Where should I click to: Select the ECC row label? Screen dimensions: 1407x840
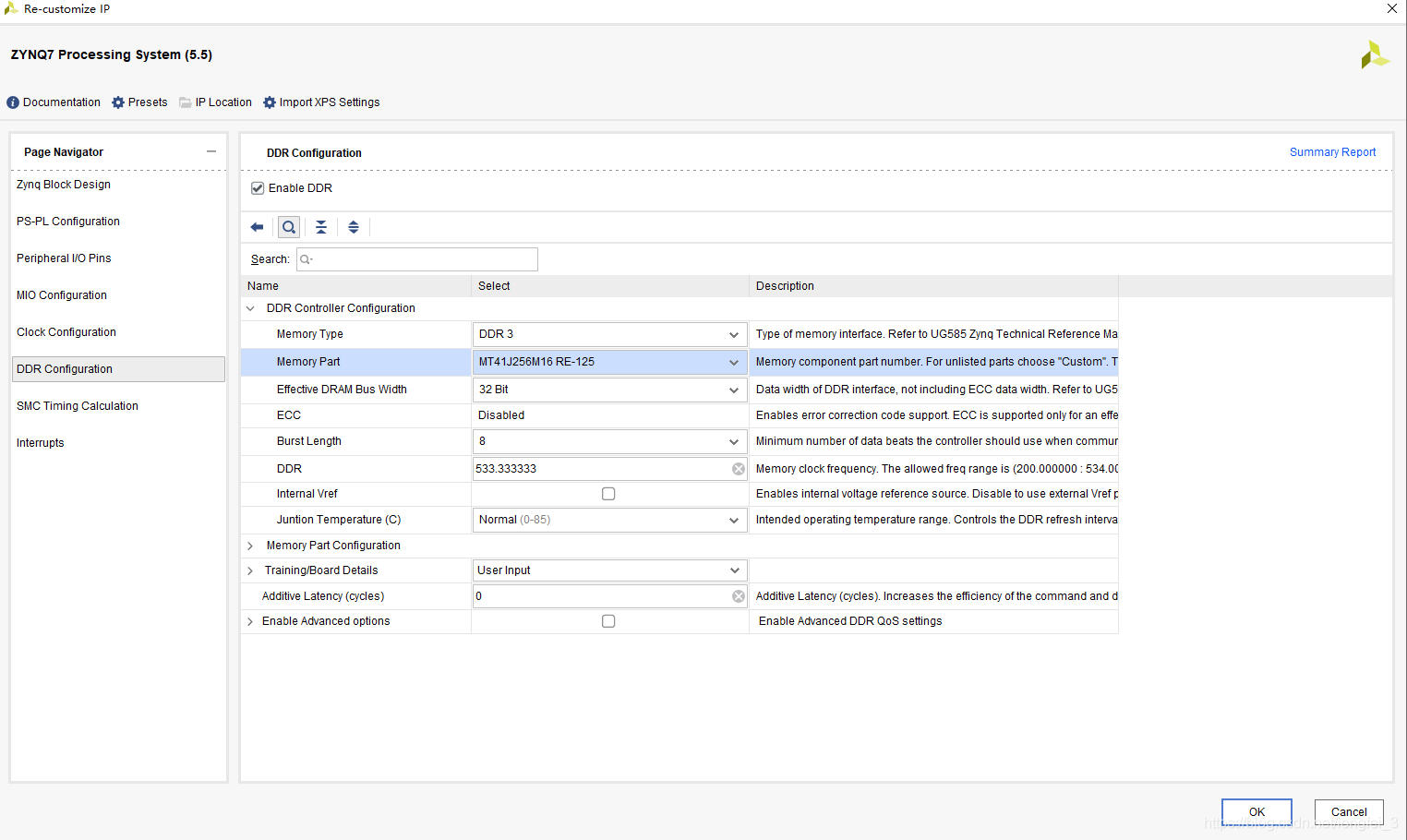coord(289,415)
